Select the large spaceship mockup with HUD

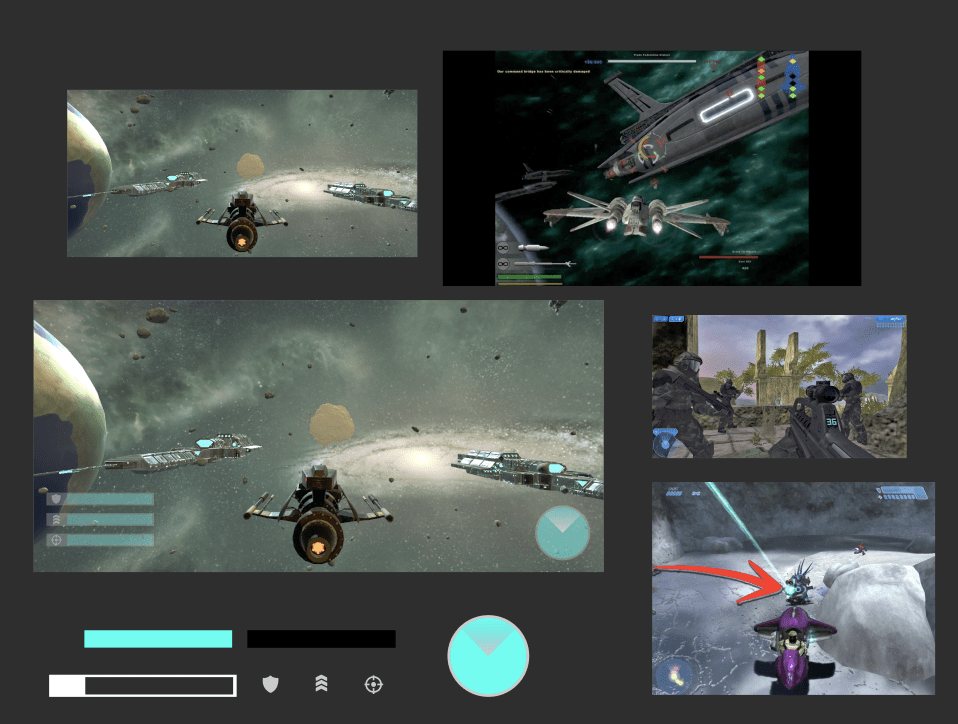[x=318, y=436]
